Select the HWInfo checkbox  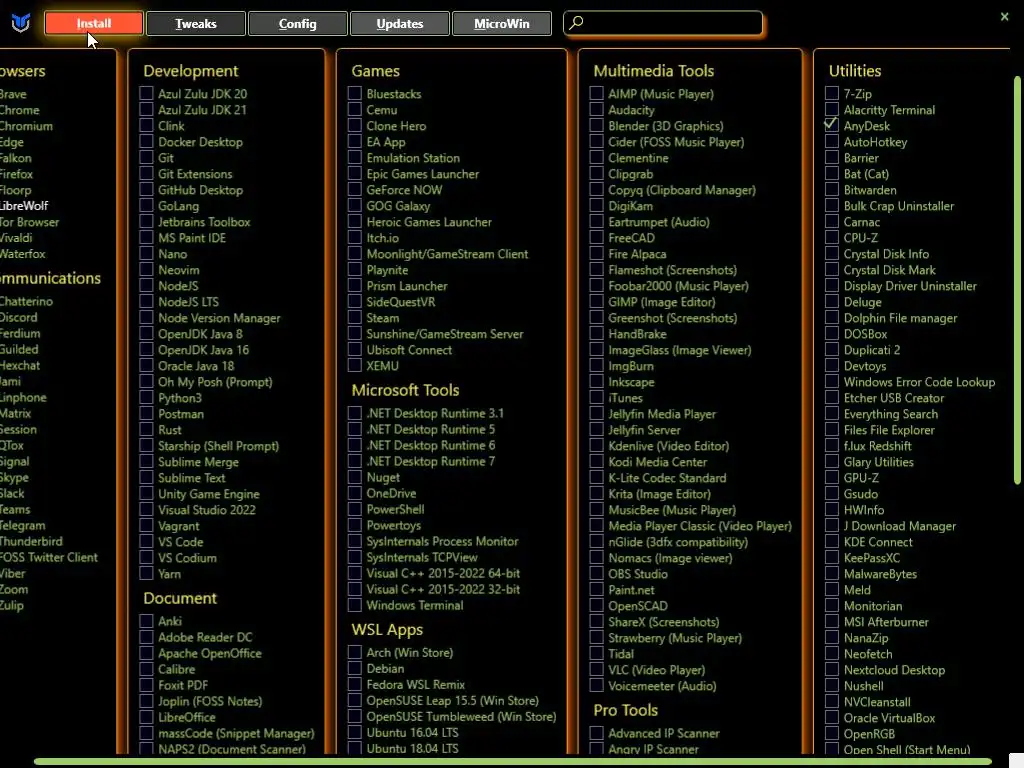coord(831,509)
